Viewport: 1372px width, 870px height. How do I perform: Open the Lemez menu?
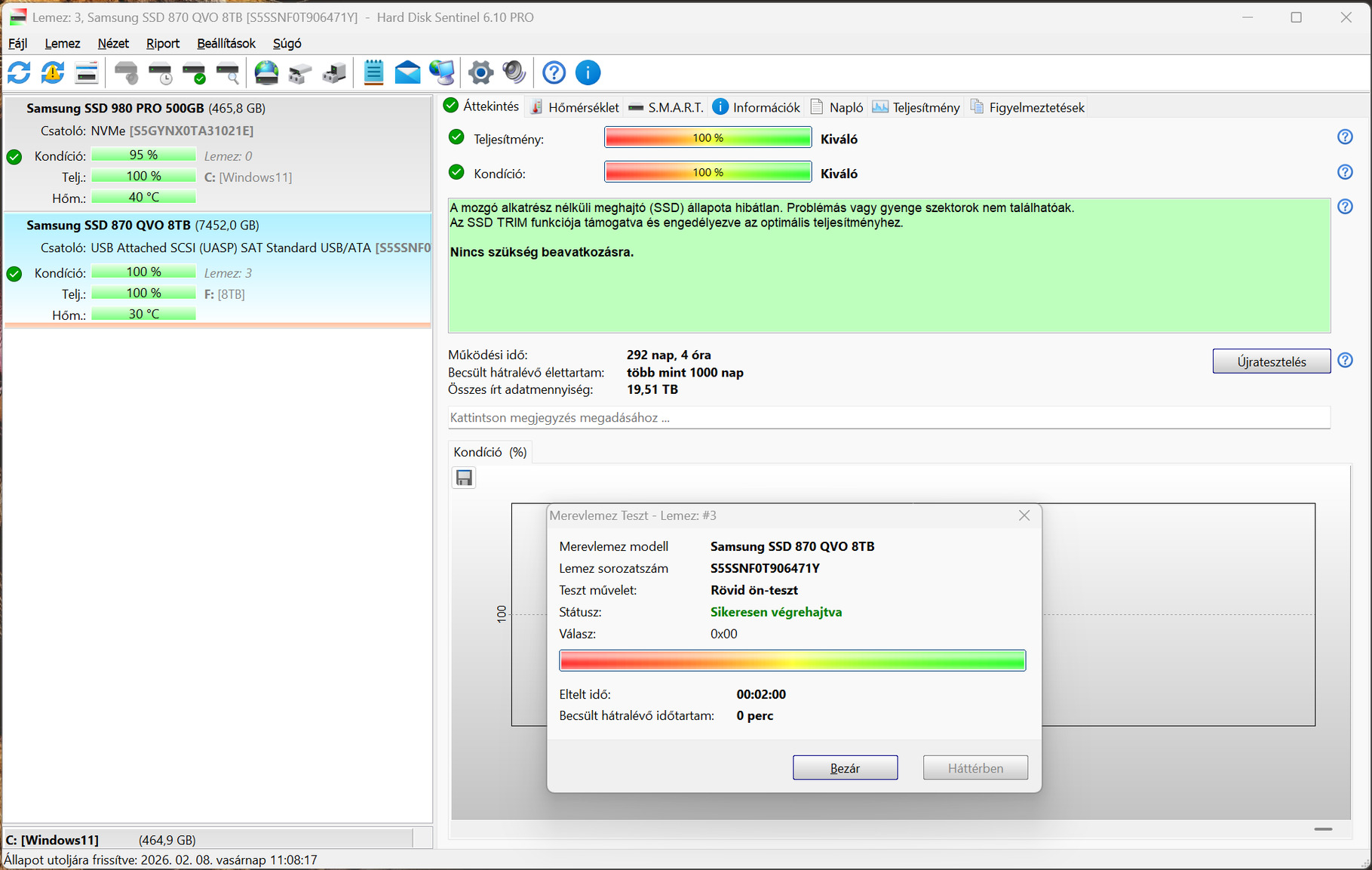click(x=63, y=44)
